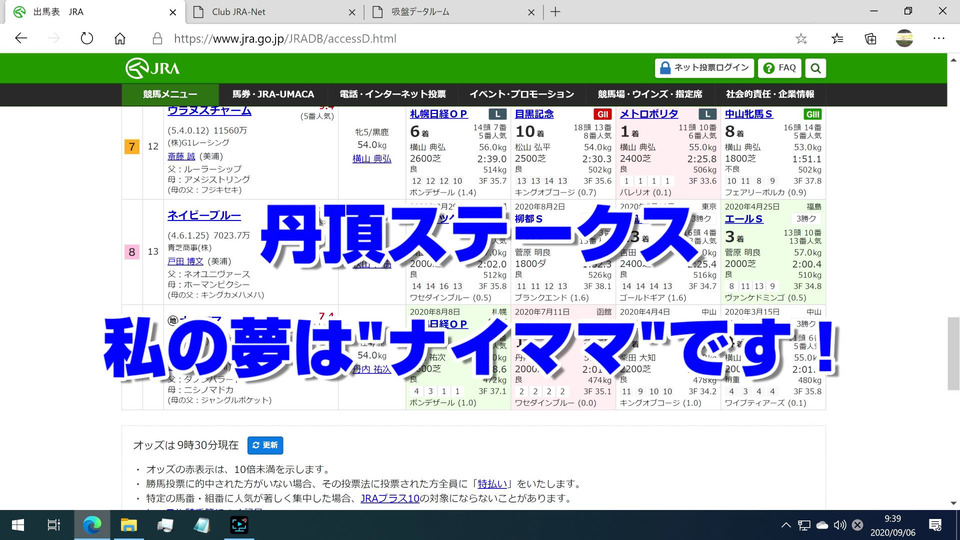This screenshot has width=960, height=540.
Task: Open the JRA site search icon
Action: 816,68
